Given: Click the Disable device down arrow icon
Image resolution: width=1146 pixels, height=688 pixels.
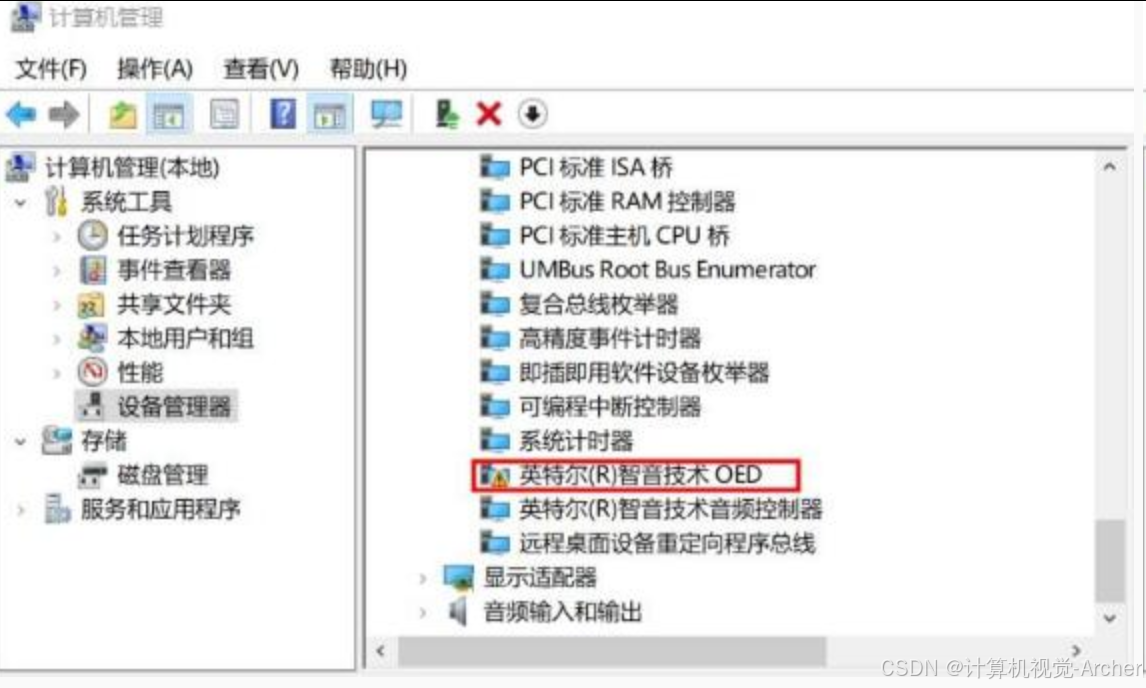Looking at the screenshot, I should (532, 114).
